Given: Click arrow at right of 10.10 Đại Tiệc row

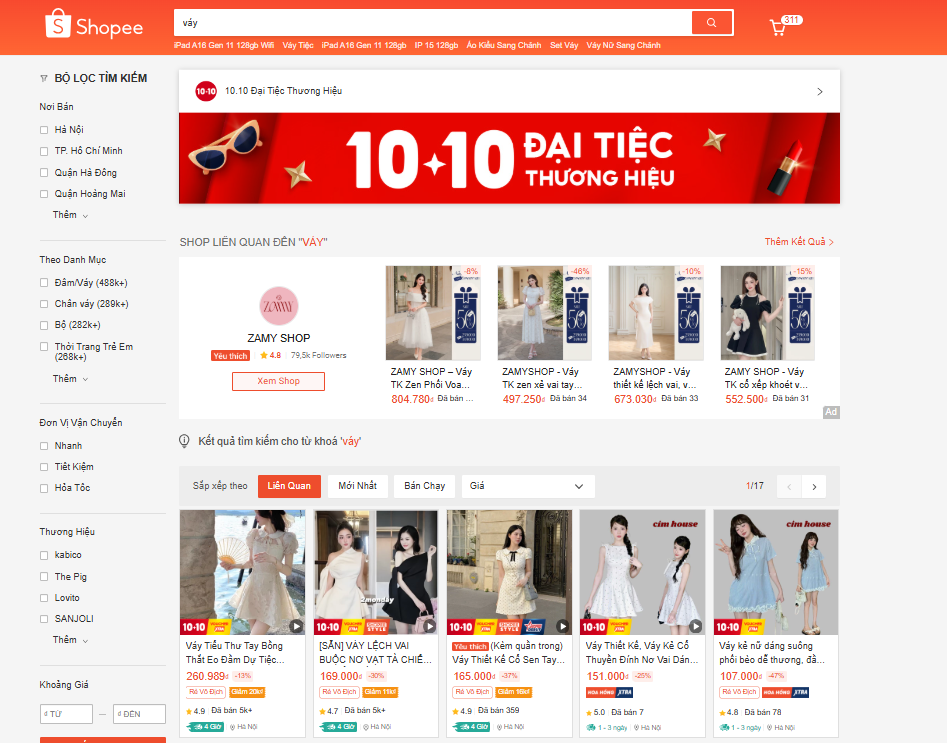Looking at the screenshot, I should [820, 91].
